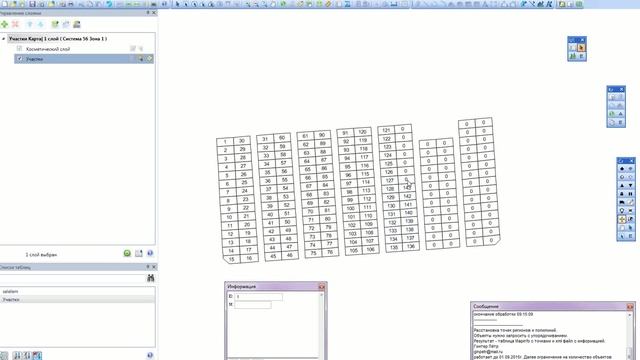Select Участки entry in table list
640x360 pixels.
tap(78, 300)
